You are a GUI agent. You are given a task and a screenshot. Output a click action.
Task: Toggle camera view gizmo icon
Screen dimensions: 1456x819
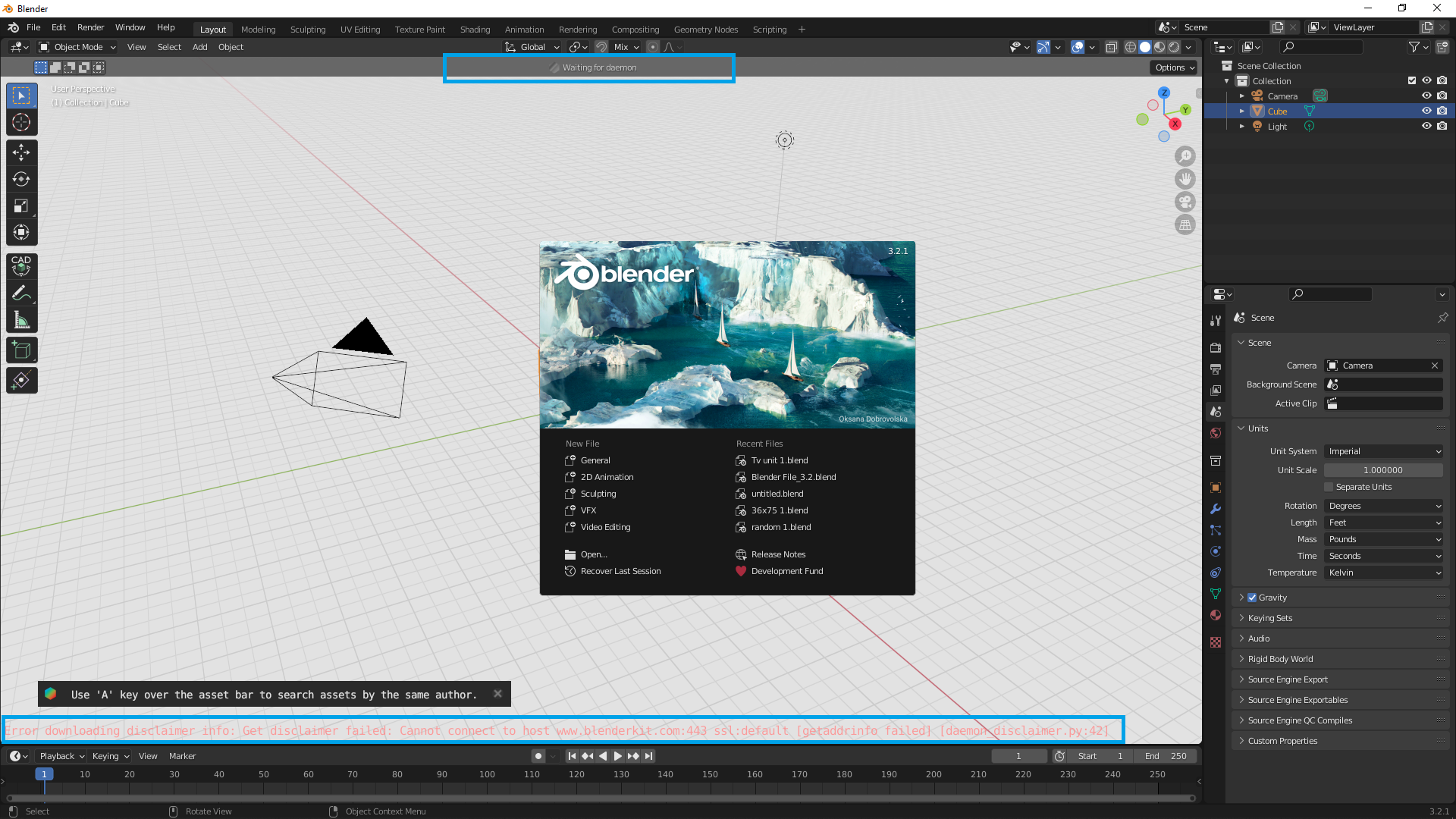1185,202
